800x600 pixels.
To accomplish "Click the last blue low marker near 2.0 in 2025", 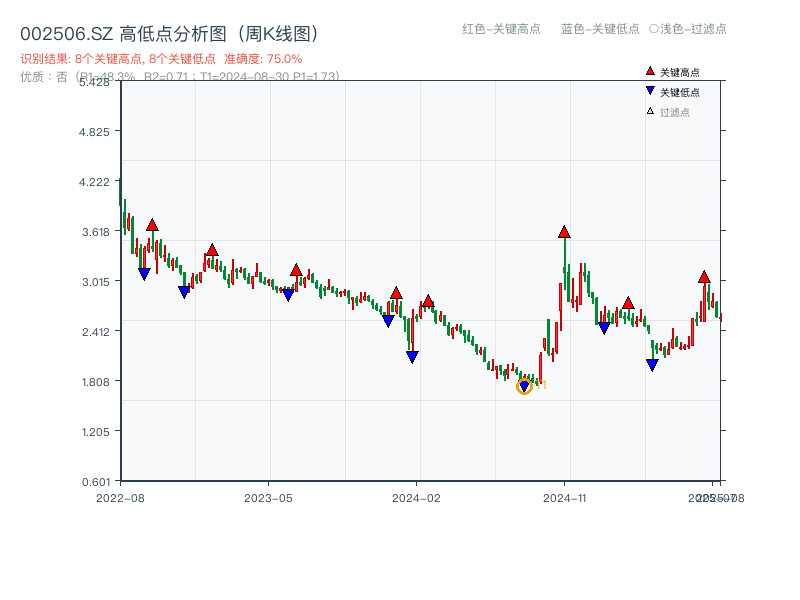I will [x=652, y=365].
